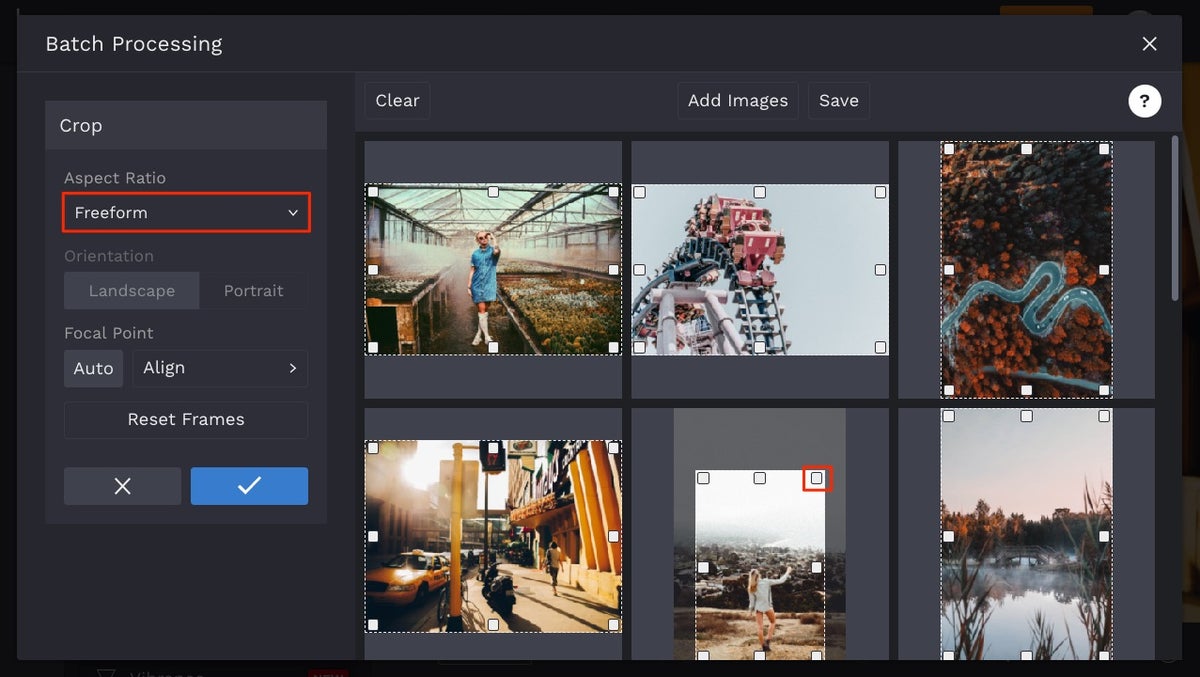Viewport: 1200px width, 677px height.
Task: Click the highlighted crop handle on hilltop photo
Action: click(x=816, y=478)
